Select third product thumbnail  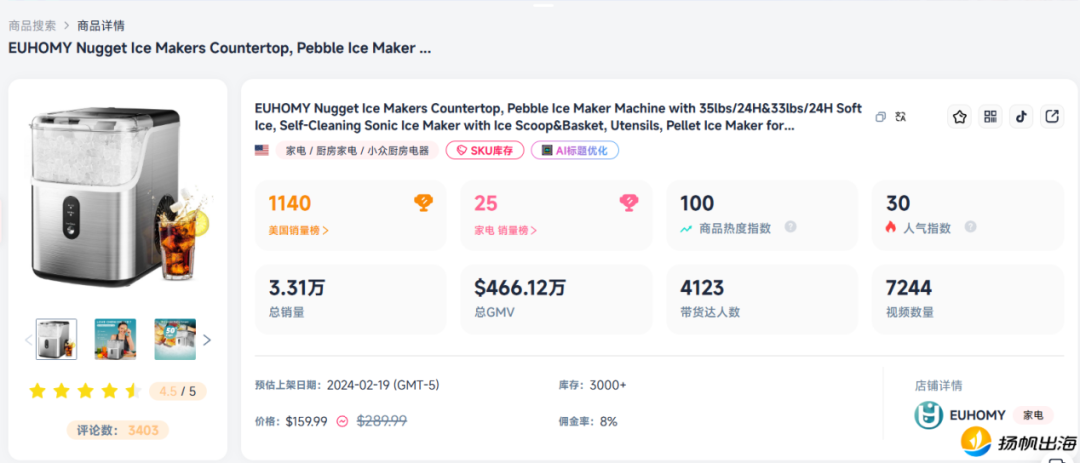(x=175, y=339)
